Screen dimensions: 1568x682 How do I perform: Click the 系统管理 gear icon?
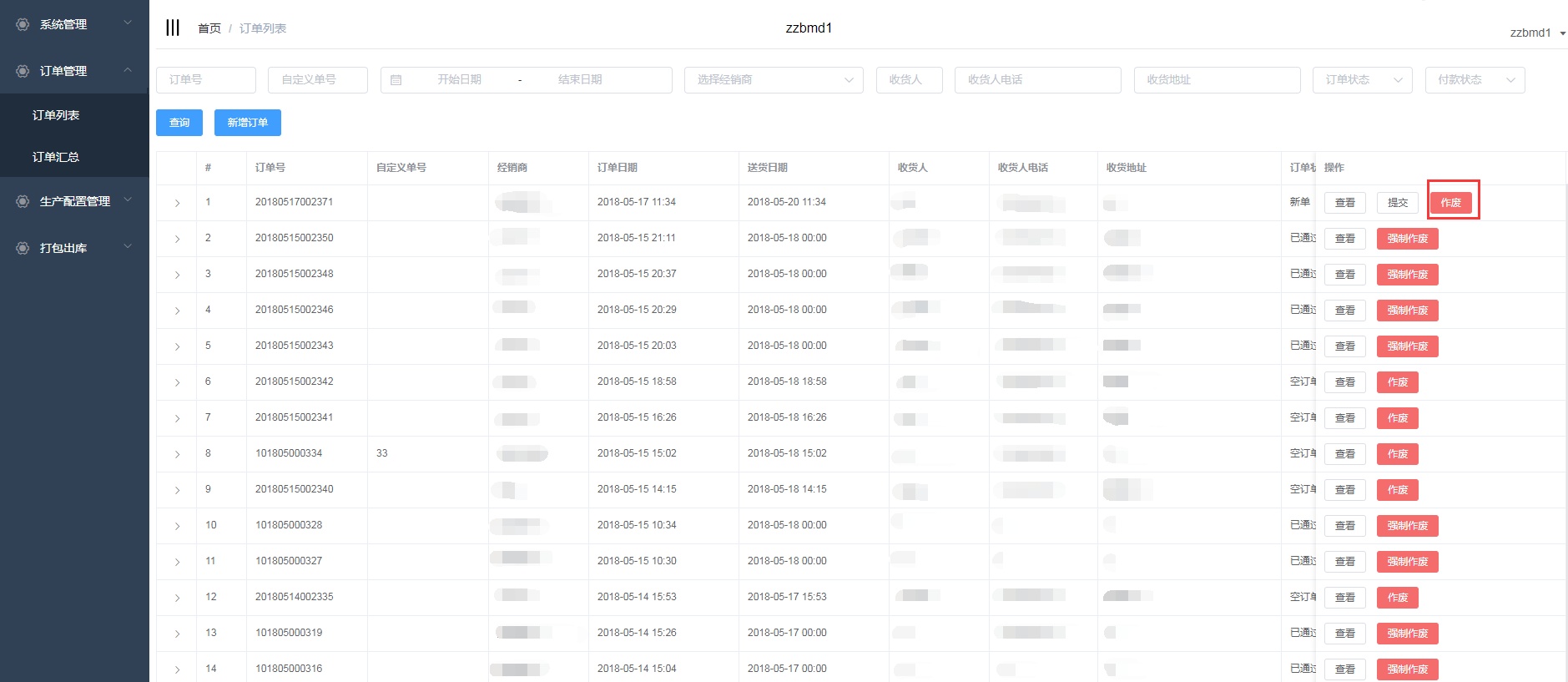(23, 24)
